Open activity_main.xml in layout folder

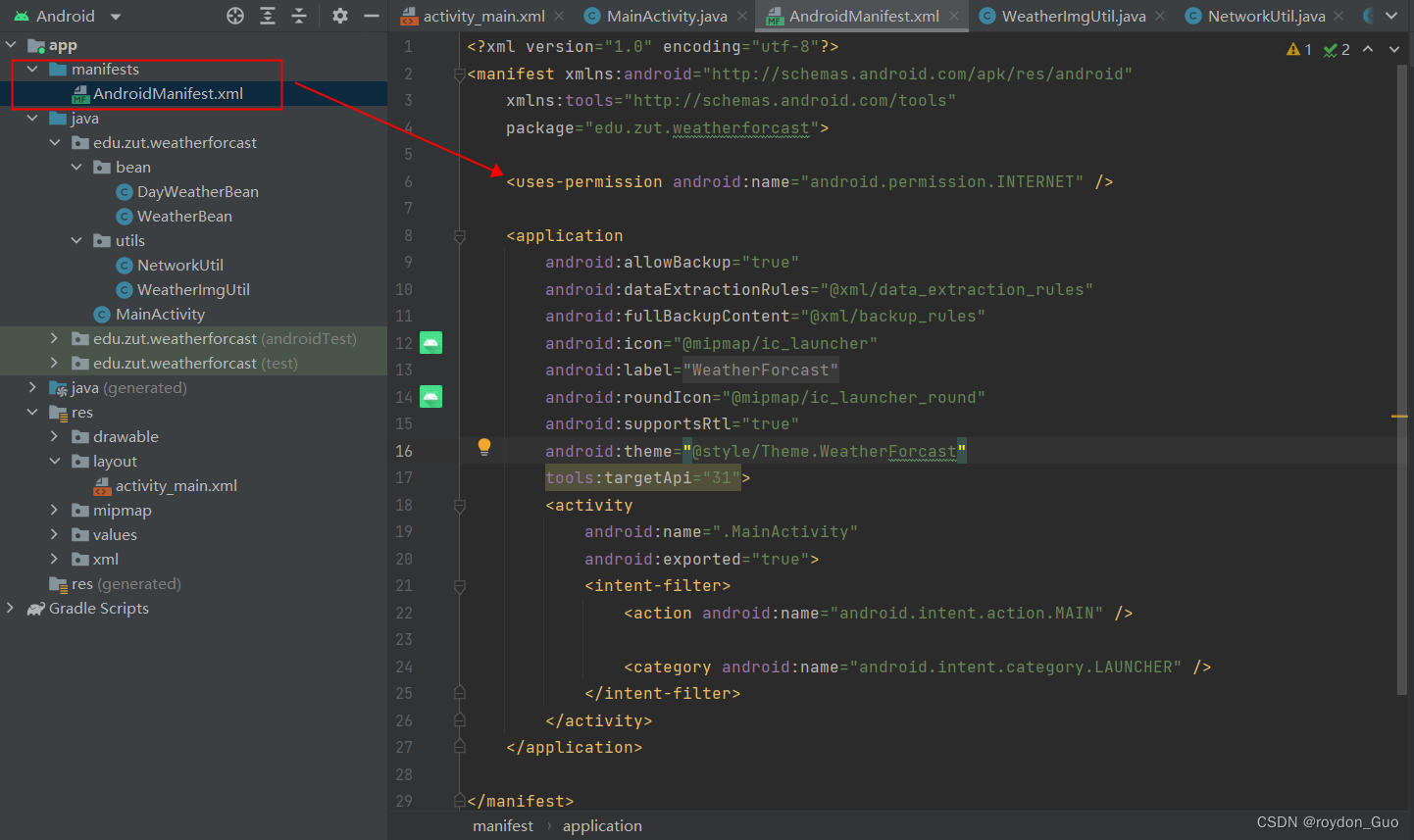pyautogui.click(x=166, y=486)
